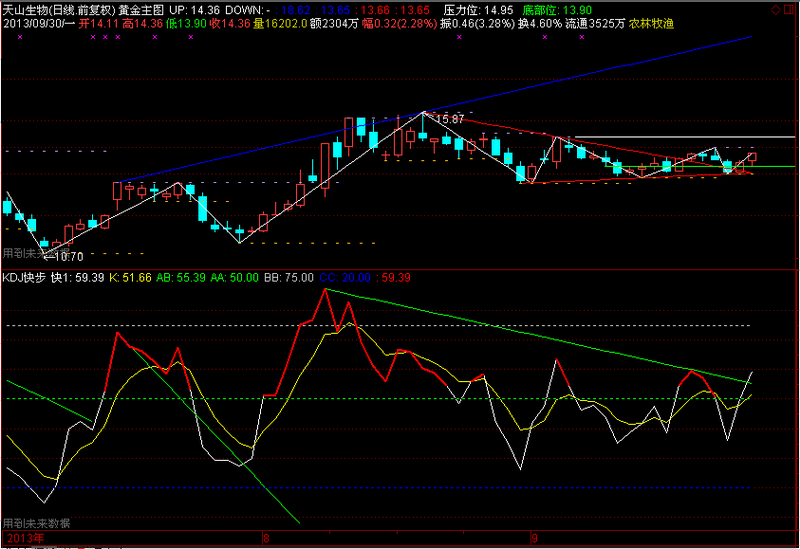Click the 农林牧渔 sector link
This screenshot has width=800, height=549.
(x=650, y=22)
